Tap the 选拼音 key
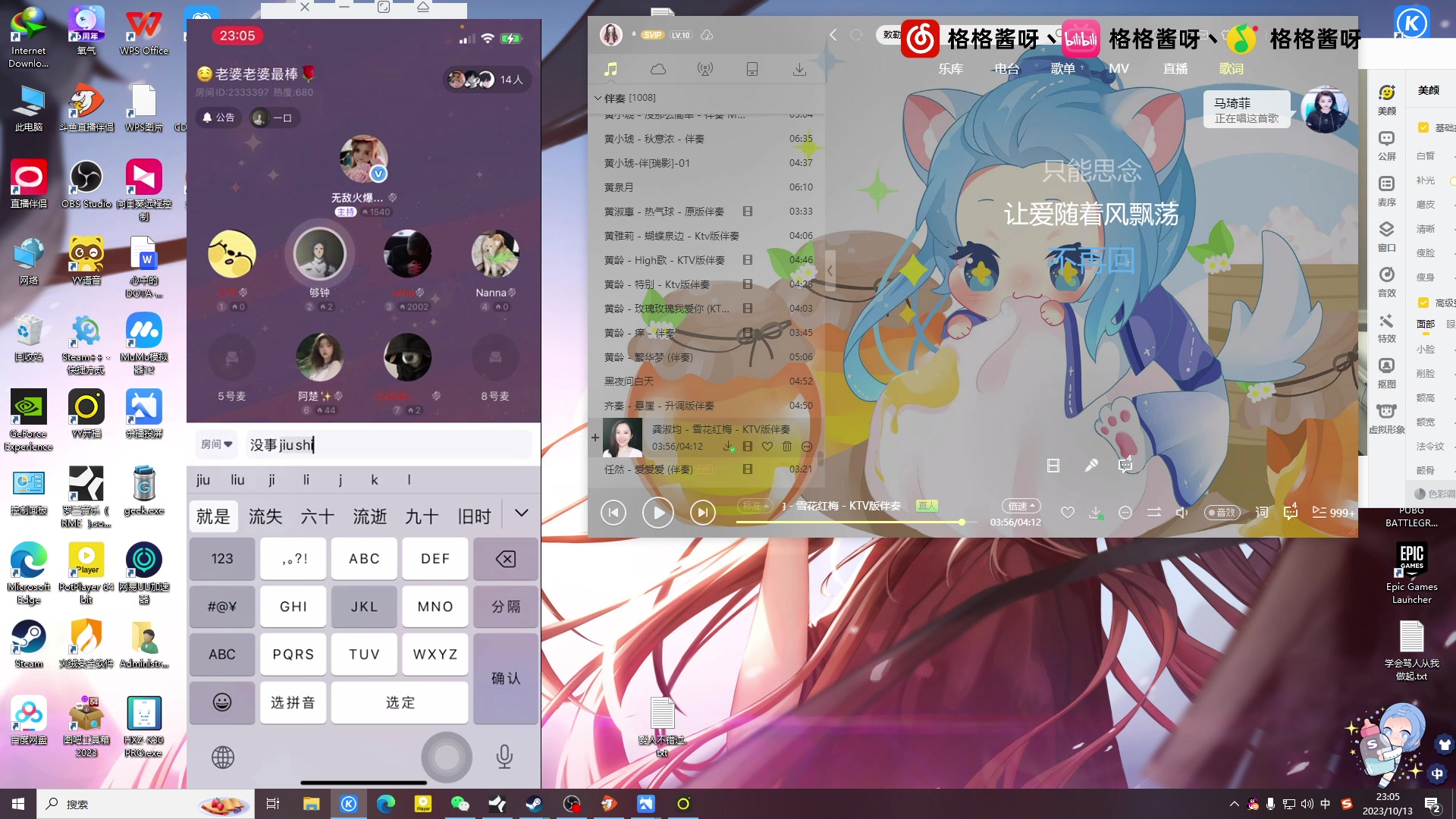 tap(293, 702)
